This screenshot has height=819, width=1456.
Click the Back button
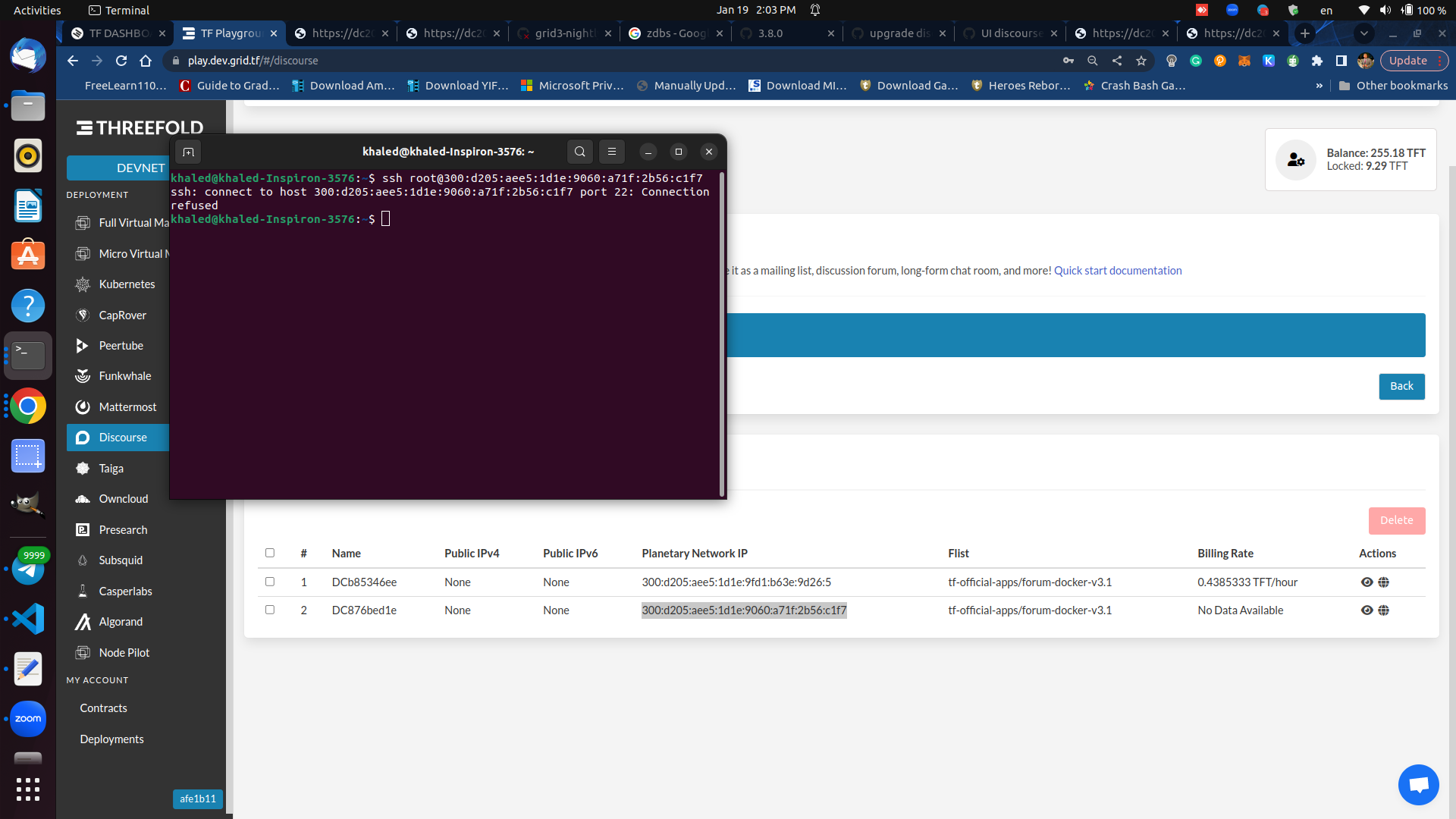click(x=1401, y=386)
